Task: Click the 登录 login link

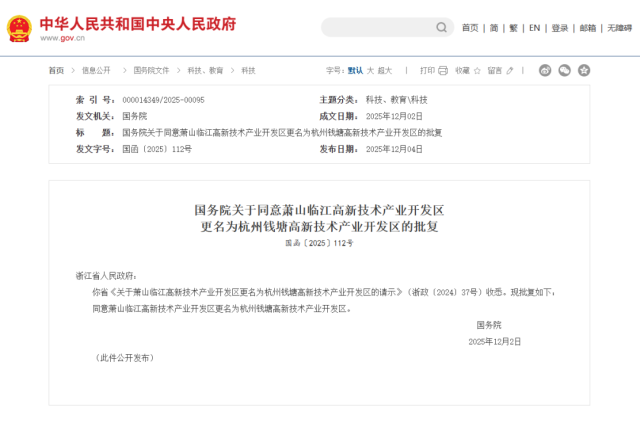Action: [x=560, y=28]
